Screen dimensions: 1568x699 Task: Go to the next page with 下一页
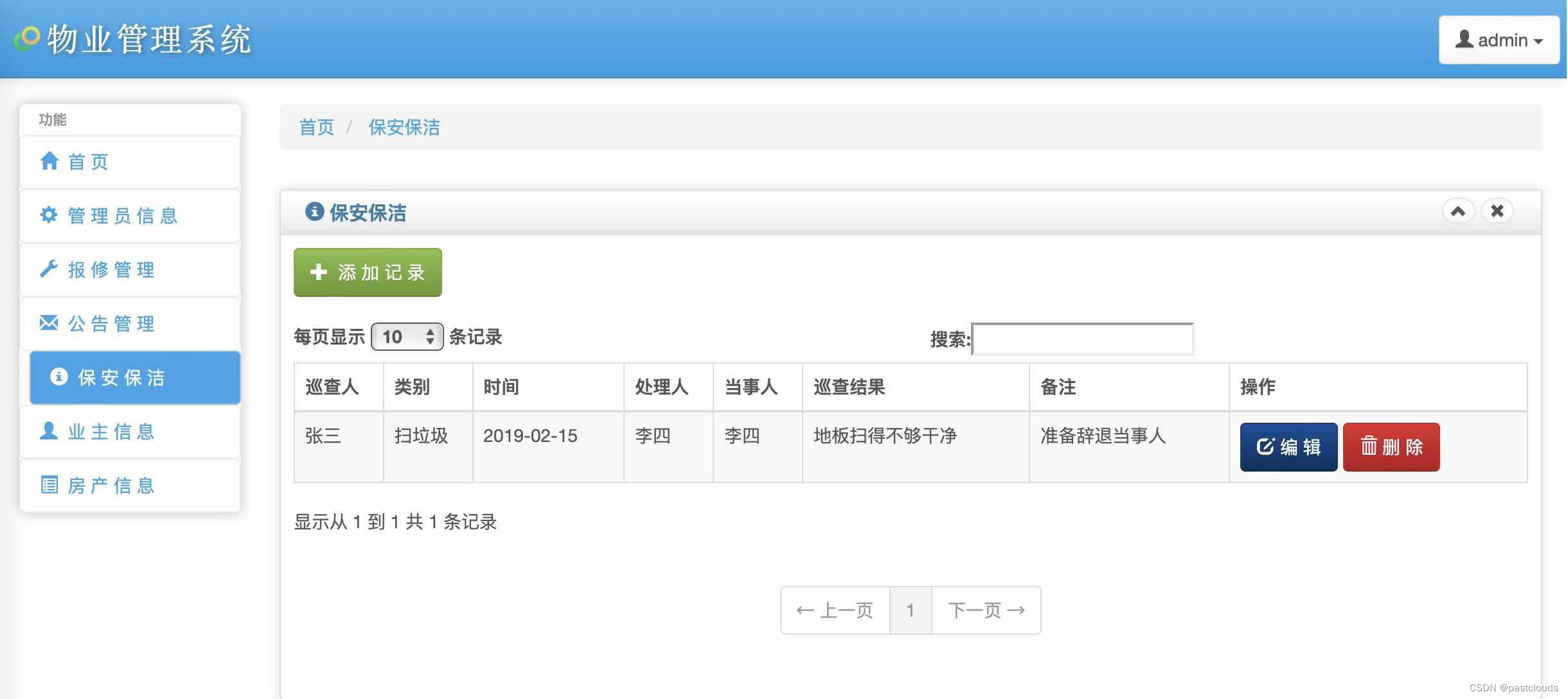click(986, 610)
